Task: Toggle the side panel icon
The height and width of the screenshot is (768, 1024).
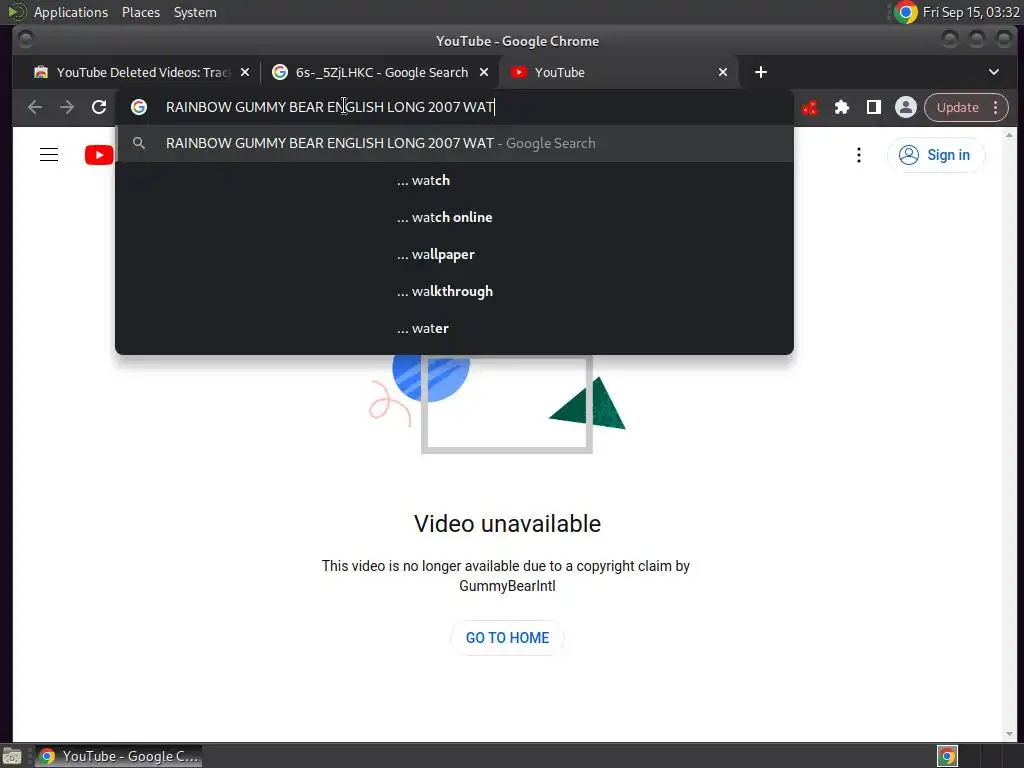Action: (874, 107)
